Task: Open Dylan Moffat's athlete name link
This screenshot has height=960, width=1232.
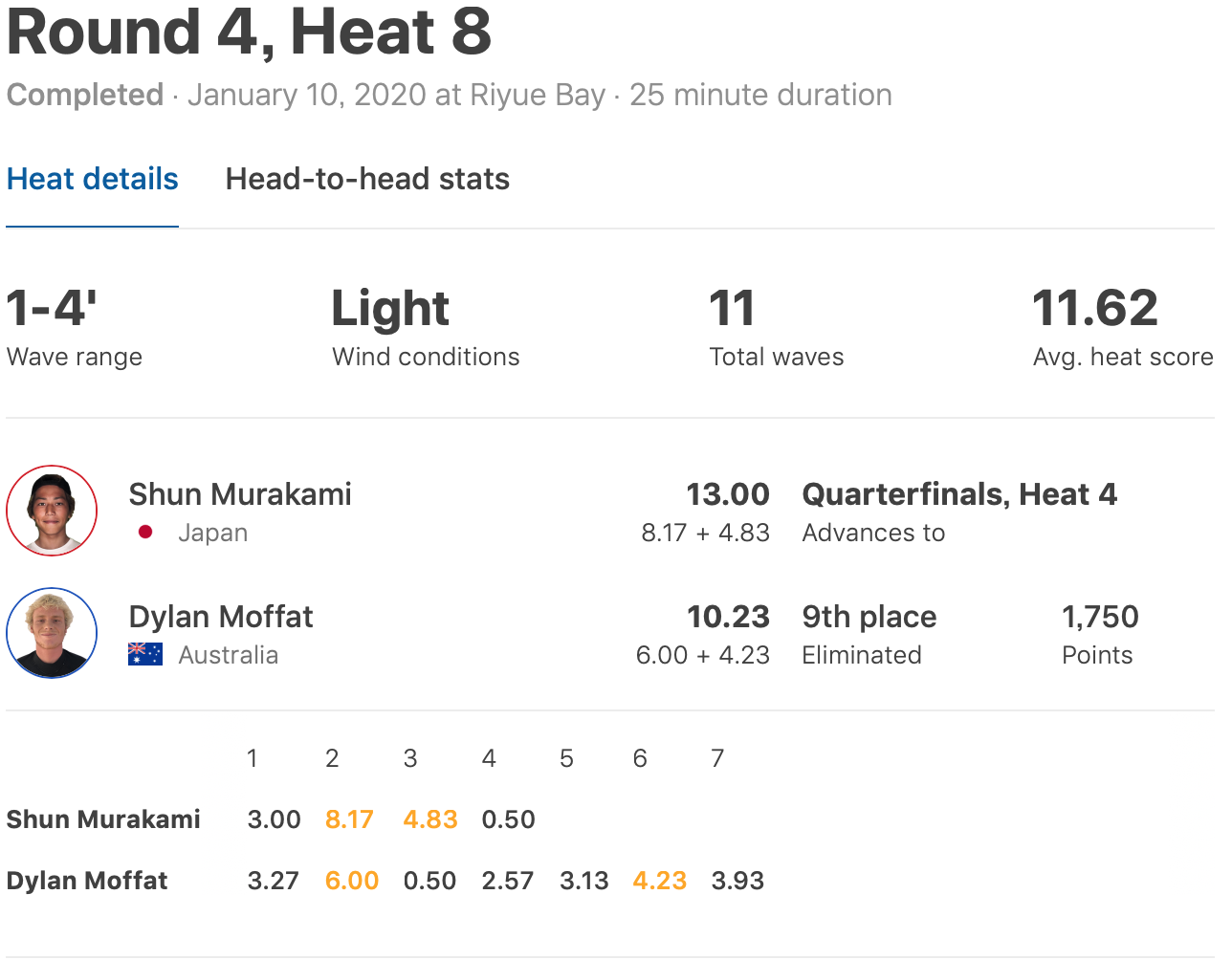Action: tap(221, 617)
